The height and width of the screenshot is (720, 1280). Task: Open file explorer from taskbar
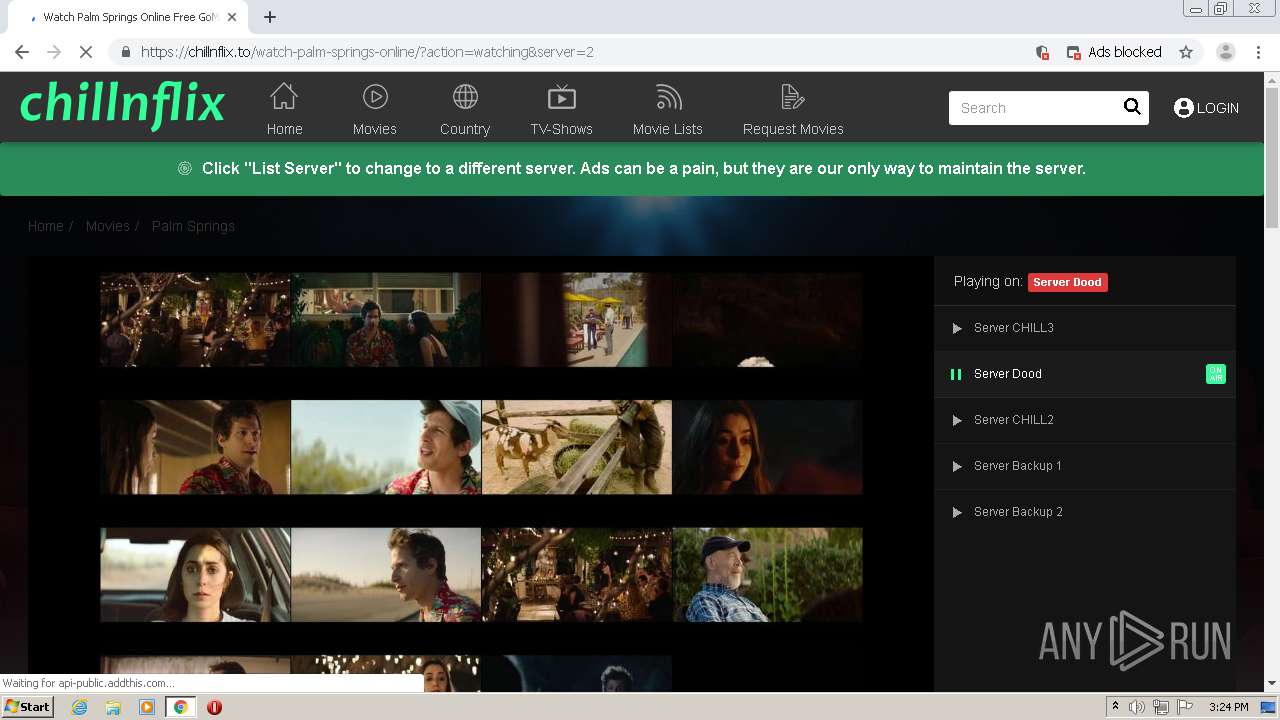pos(113,707)
